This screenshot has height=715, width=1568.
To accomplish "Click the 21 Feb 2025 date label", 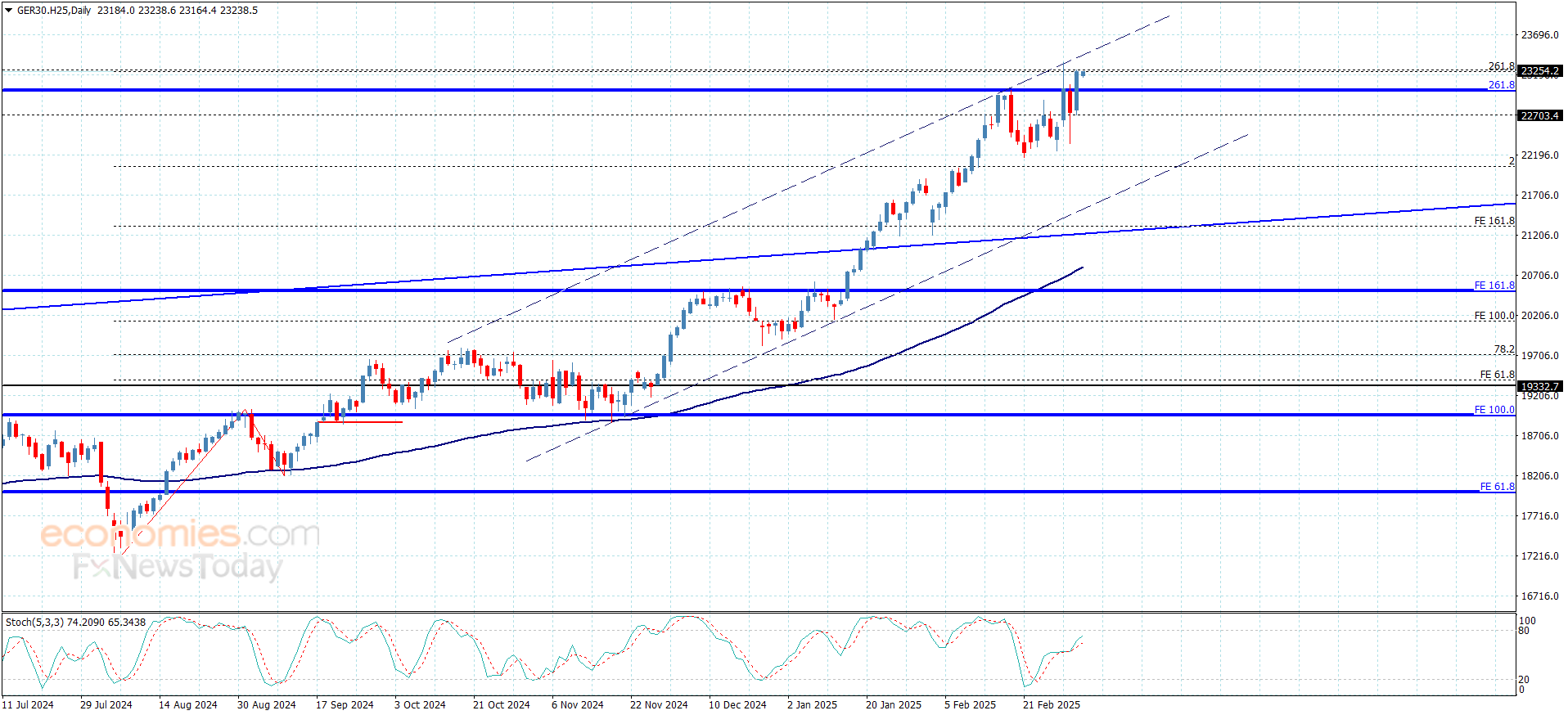I will 1052,705.
